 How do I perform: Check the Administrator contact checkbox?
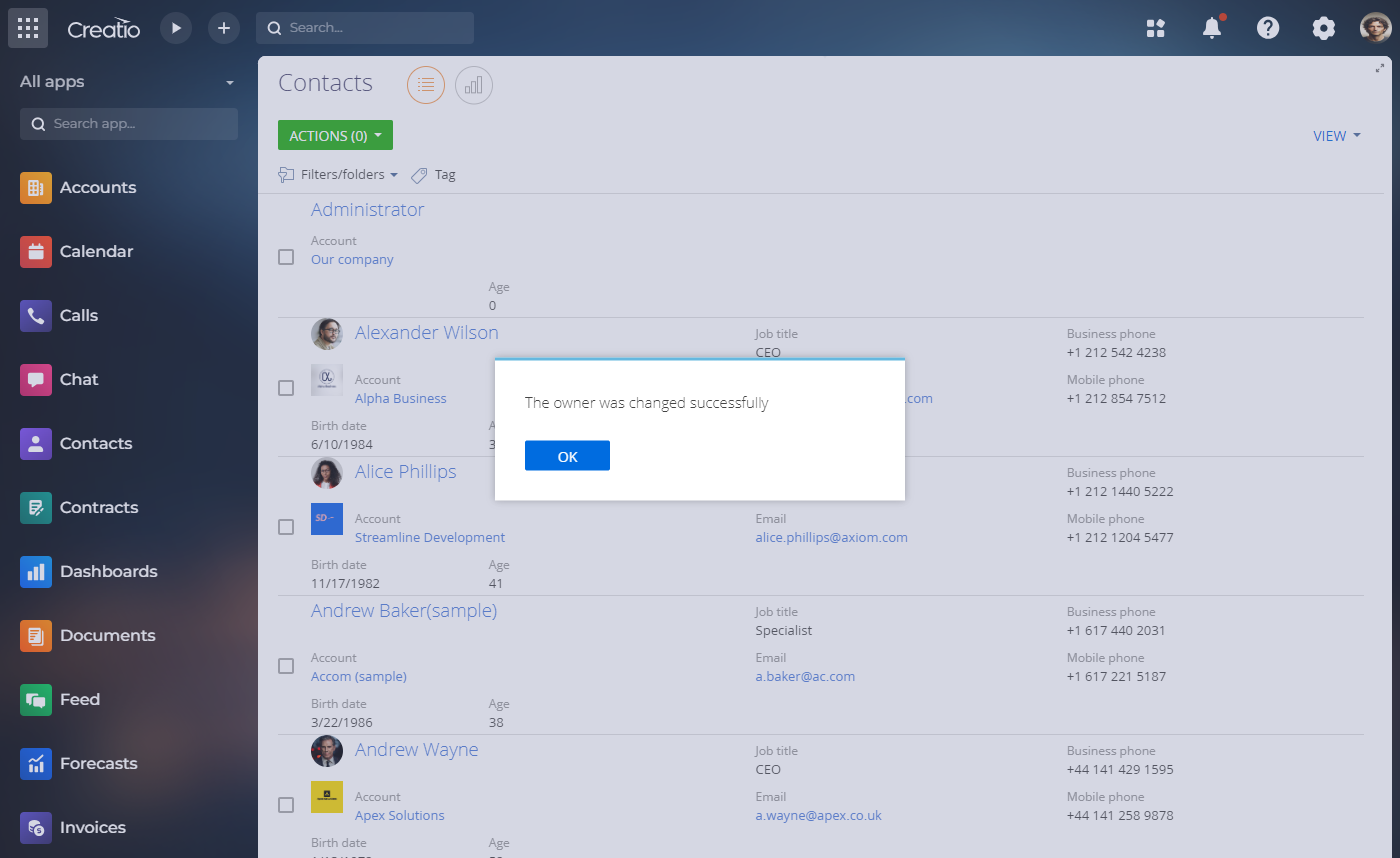pyautogui.click(x=286, y=257)
